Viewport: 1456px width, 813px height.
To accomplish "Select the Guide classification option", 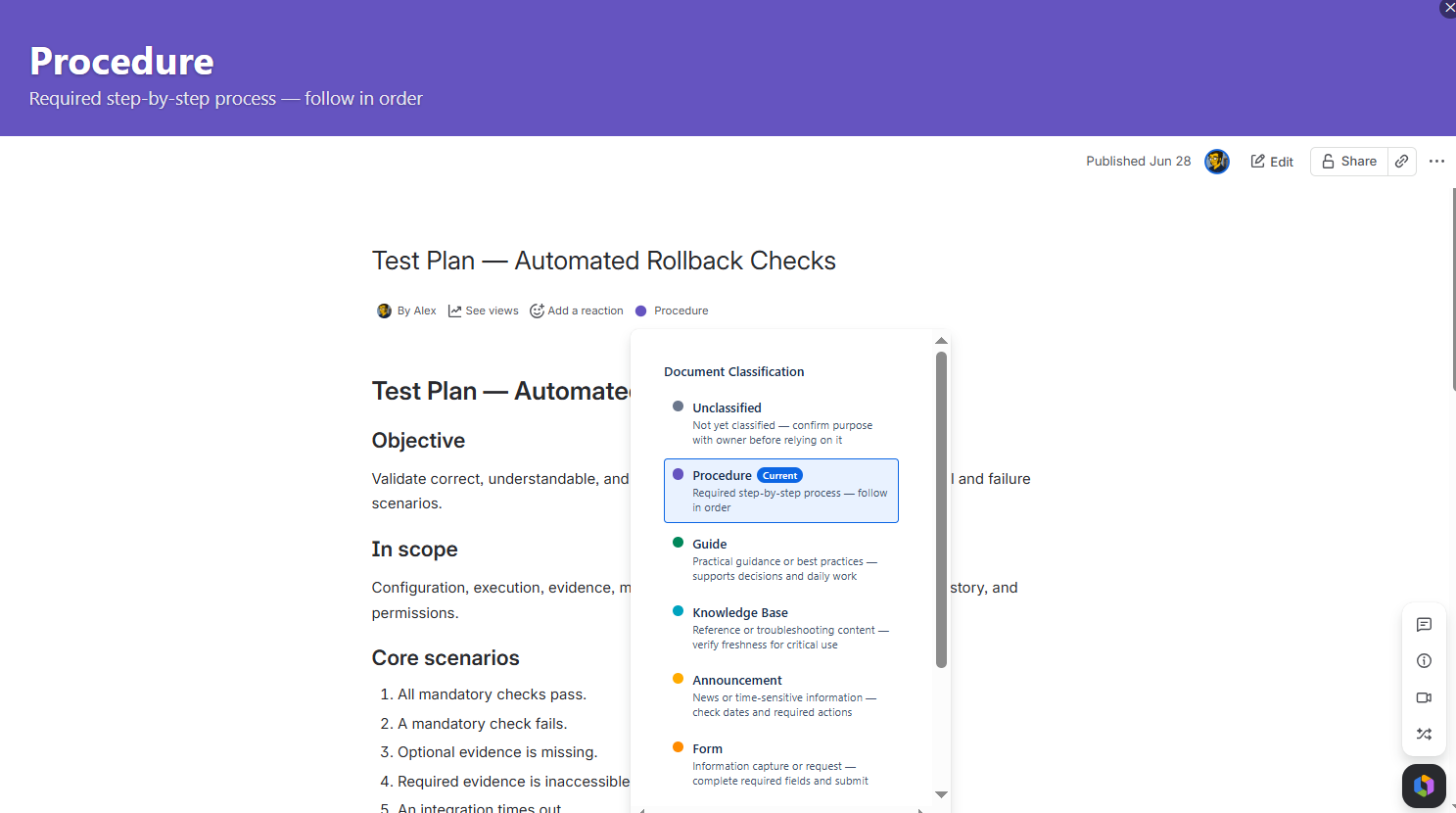I will [x=781, y=559].
